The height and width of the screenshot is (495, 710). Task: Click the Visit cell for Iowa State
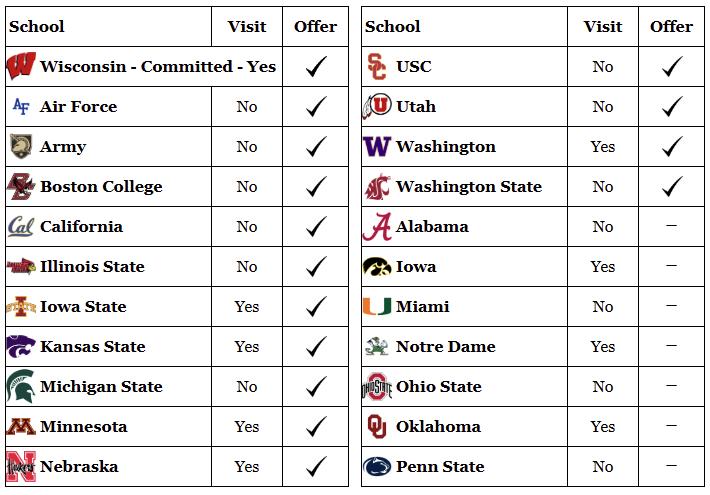pyautogui.click(x=246, y=307)
